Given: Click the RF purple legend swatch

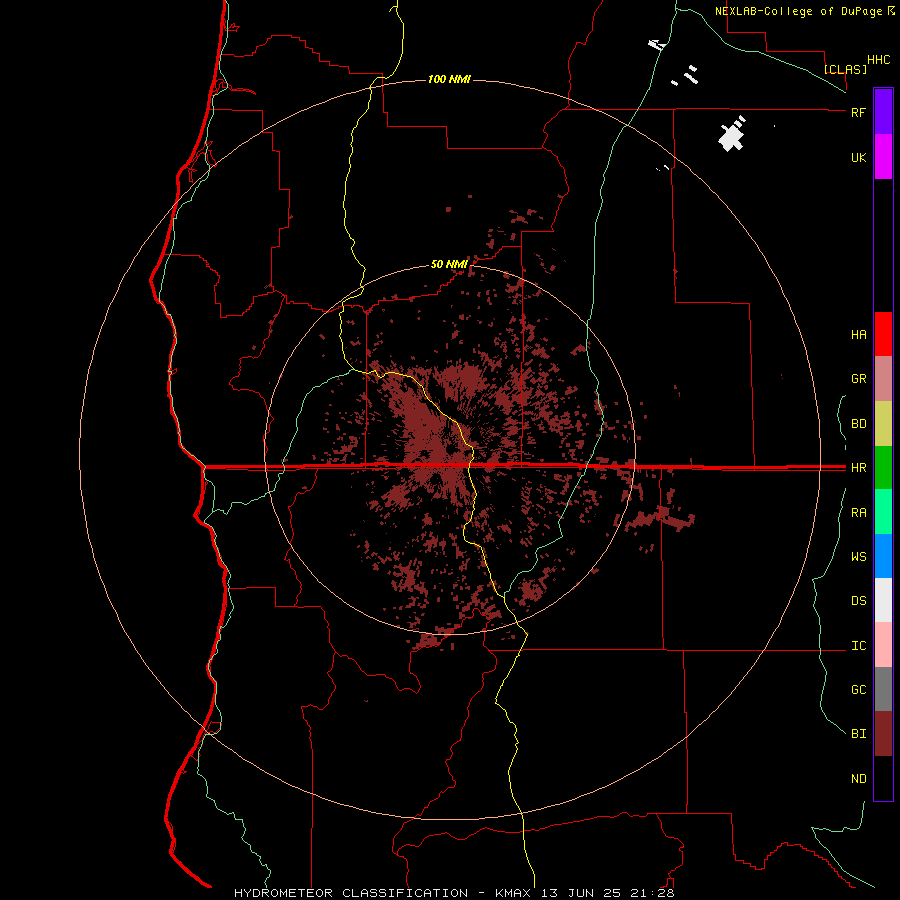Looking at the screenshot, I should (x=883, y=112).
